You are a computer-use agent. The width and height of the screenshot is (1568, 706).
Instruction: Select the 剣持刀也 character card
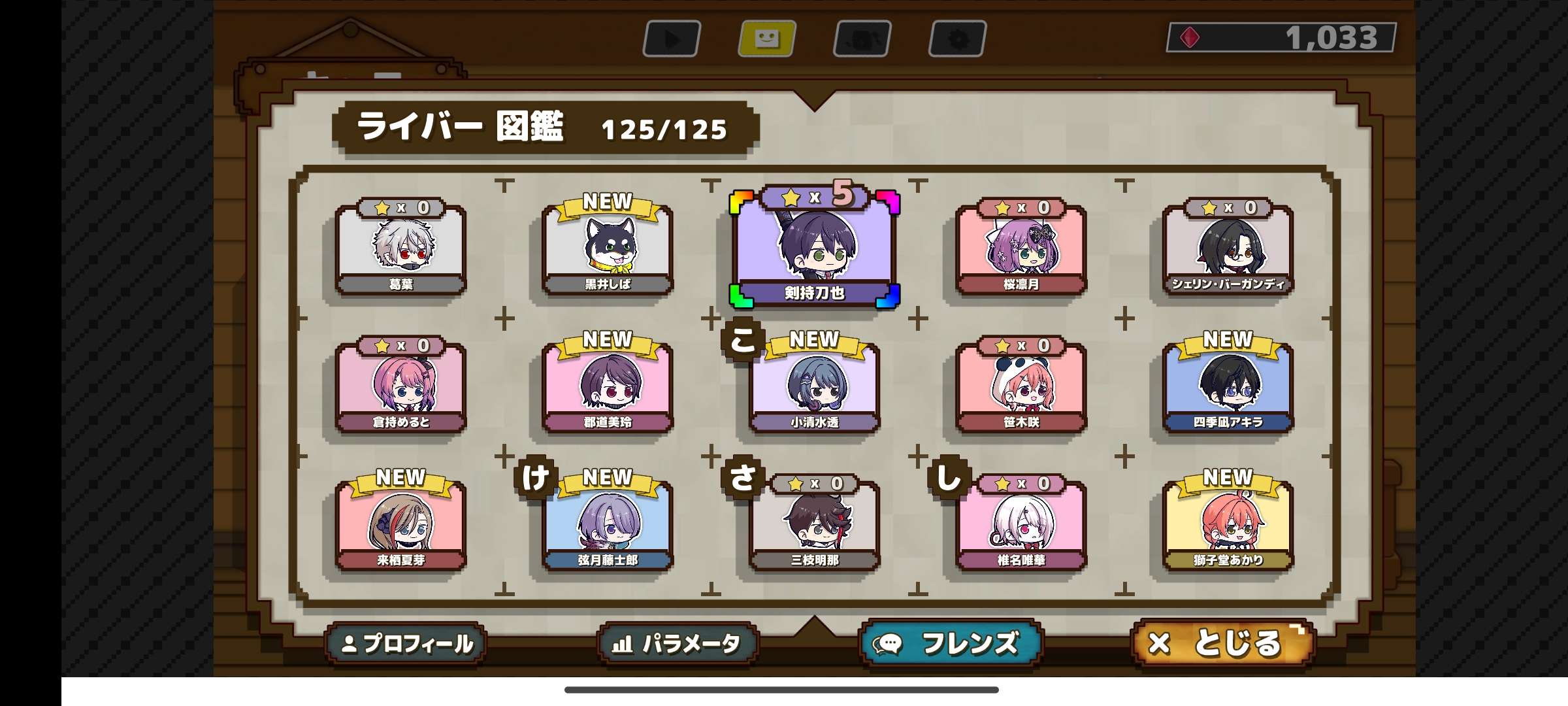(815, 248)
